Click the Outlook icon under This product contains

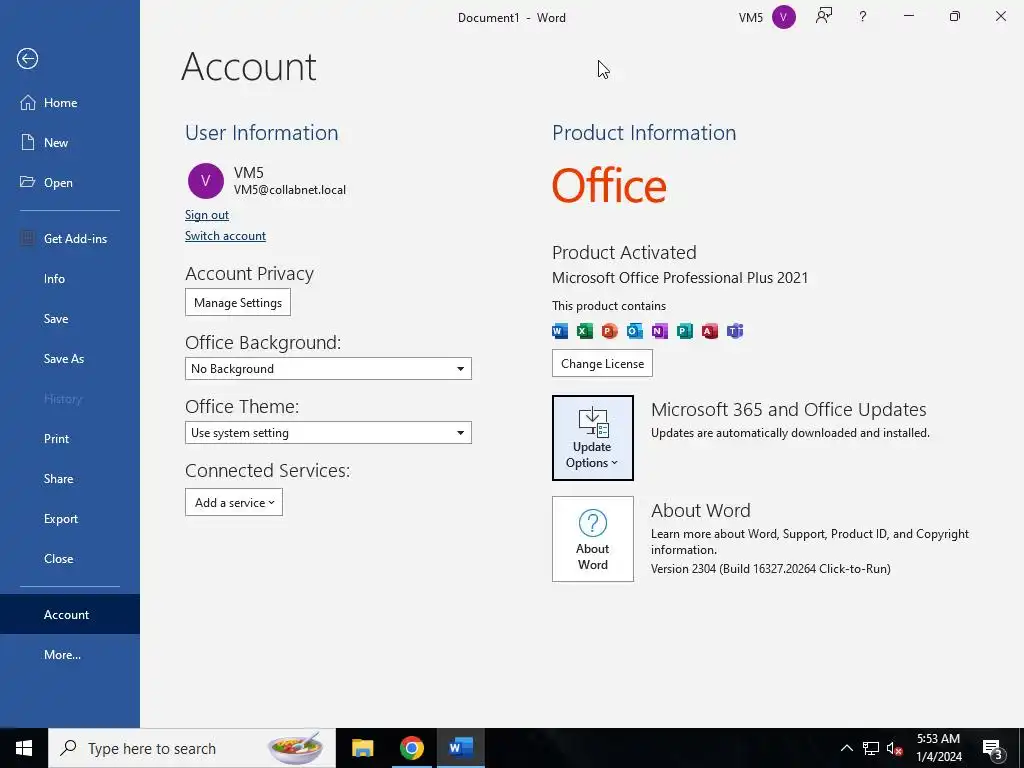pos(634,331)
